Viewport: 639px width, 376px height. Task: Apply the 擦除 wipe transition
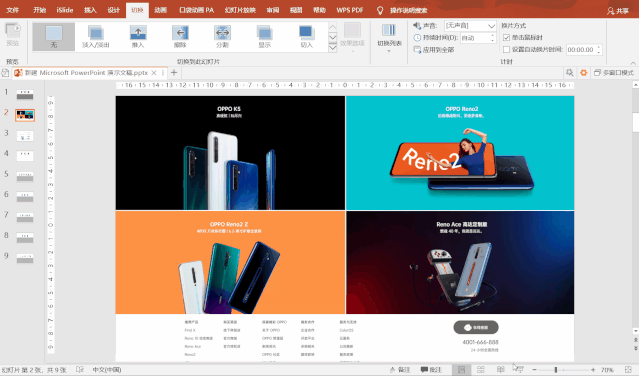pyautogui.click(x=180, y=37)
